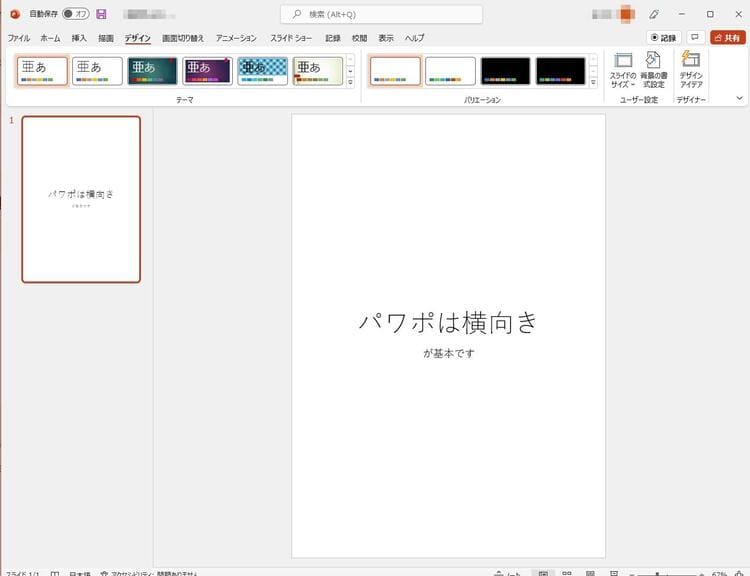Image resolution: width=750 pixels, height=576 pixels.
Task: Expand the variations gallery more options
Action: [593, 82]
